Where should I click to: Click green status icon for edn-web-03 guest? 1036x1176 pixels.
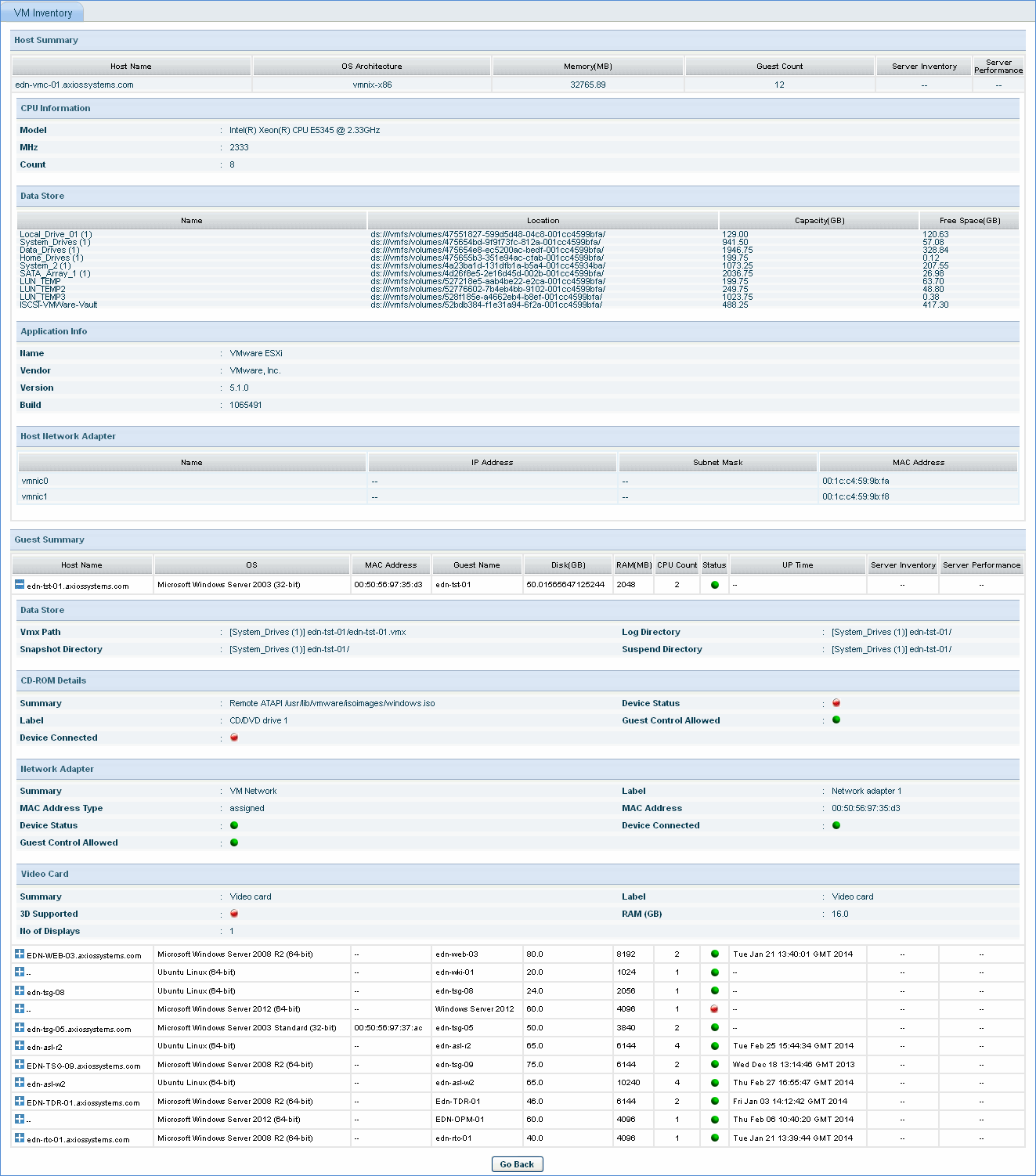714,954
